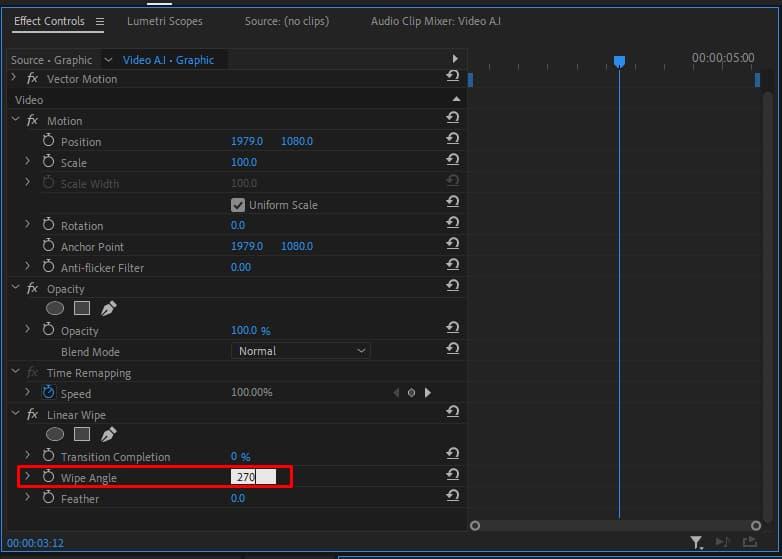This screenshot has height=559, width=782.
Task: Switch to the Lumetri Scopes tab
Action: (164, 21)
